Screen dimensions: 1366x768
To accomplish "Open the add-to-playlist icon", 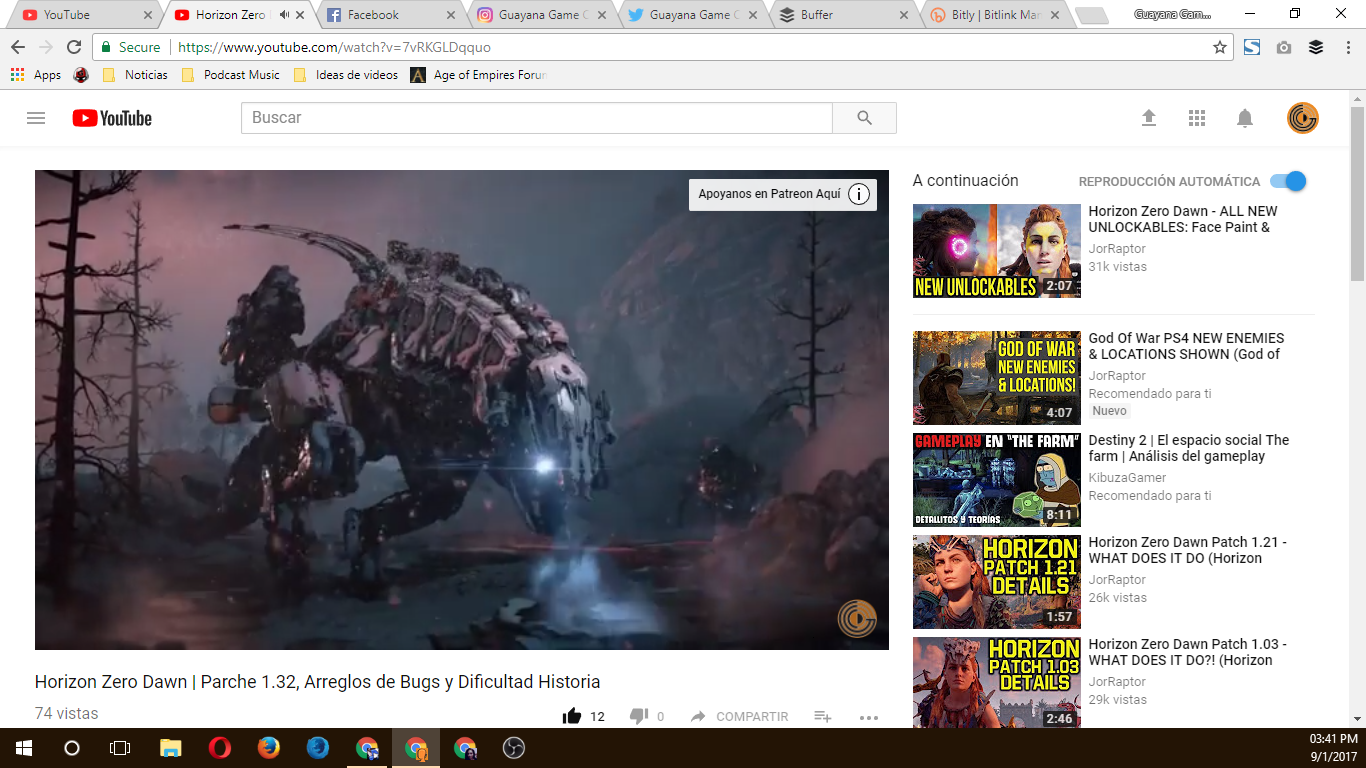I will pos(822,716).
